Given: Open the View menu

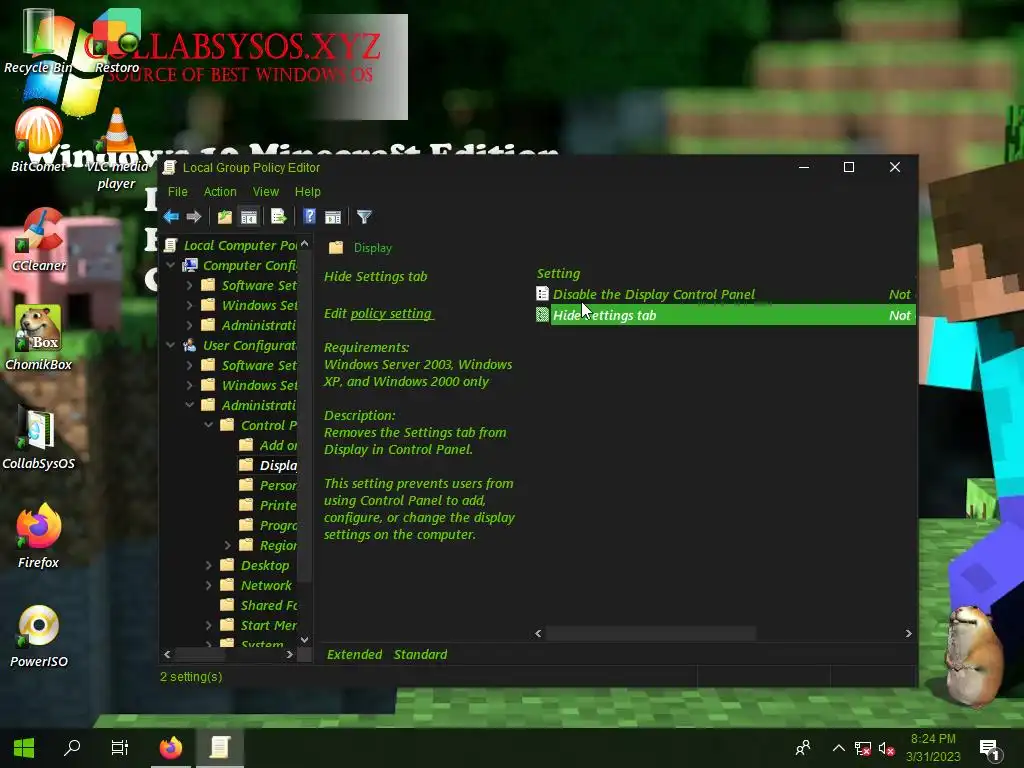Looking at the screenshot, I should click(x=266, y=191).
